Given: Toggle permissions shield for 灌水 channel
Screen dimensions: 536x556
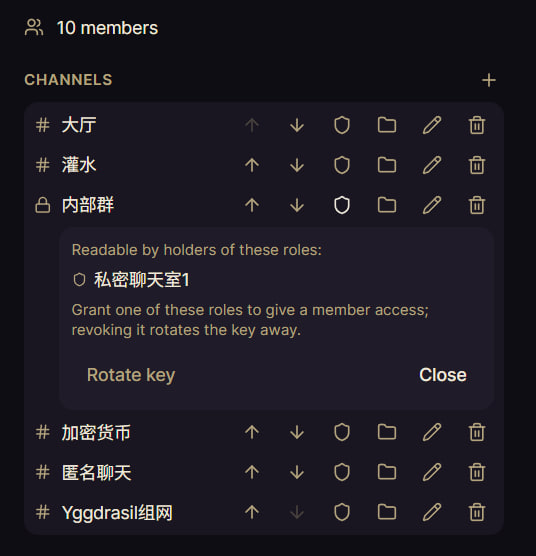Looking at the screenshot, I should click(342, 165).
